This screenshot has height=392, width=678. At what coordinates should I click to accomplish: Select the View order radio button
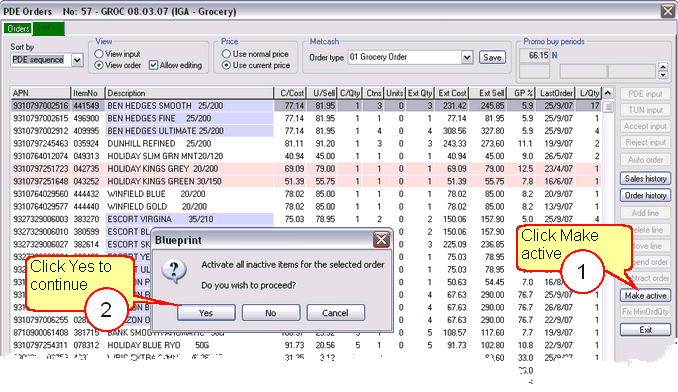coord(99,65)
